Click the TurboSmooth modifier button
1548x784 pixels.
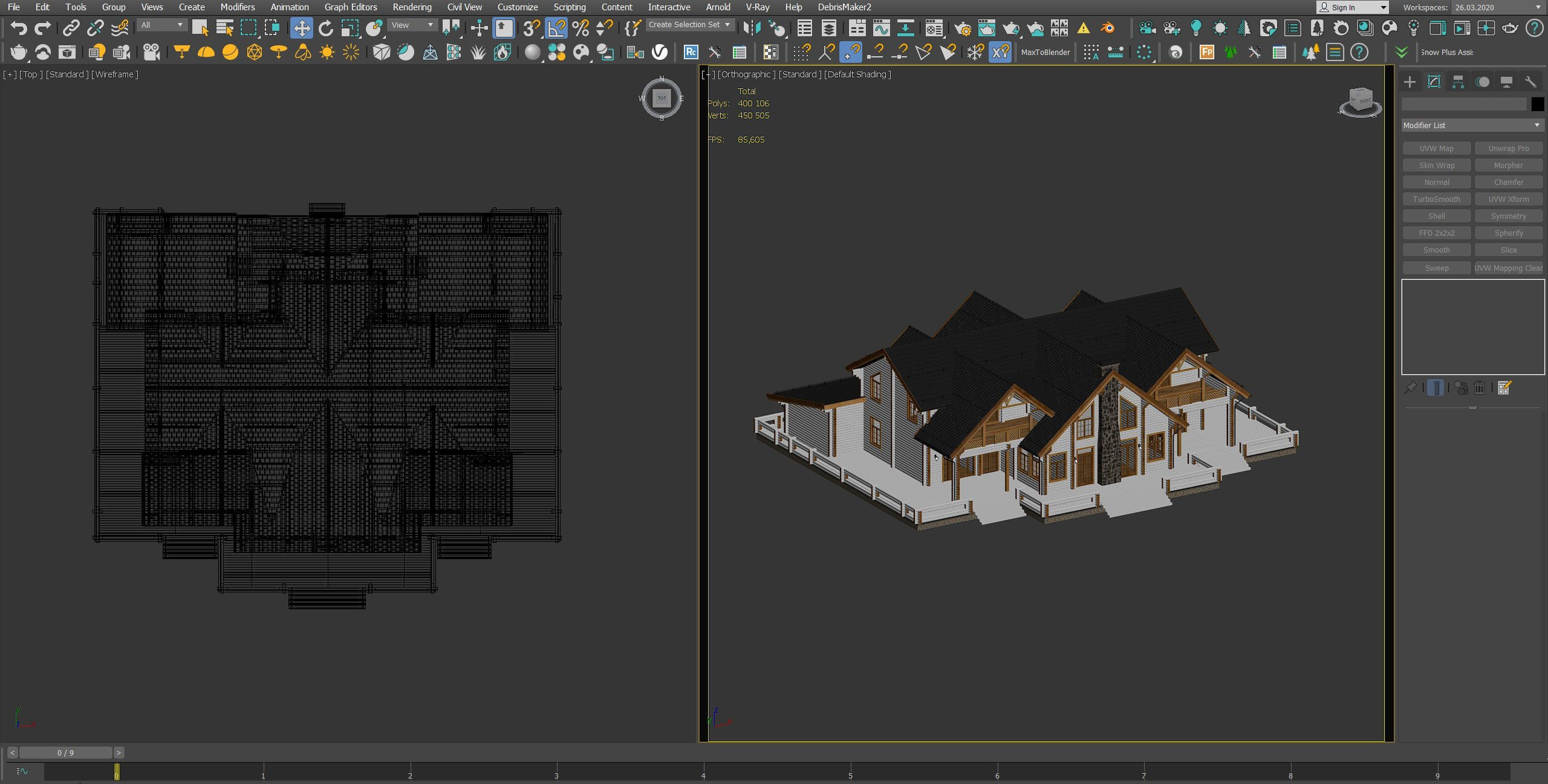pos(1436,199)
